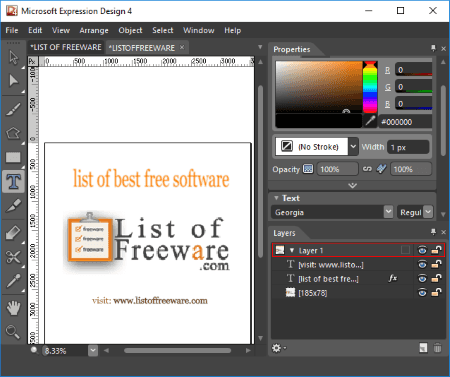Pick a color in the gradient color field

(319, 87)
